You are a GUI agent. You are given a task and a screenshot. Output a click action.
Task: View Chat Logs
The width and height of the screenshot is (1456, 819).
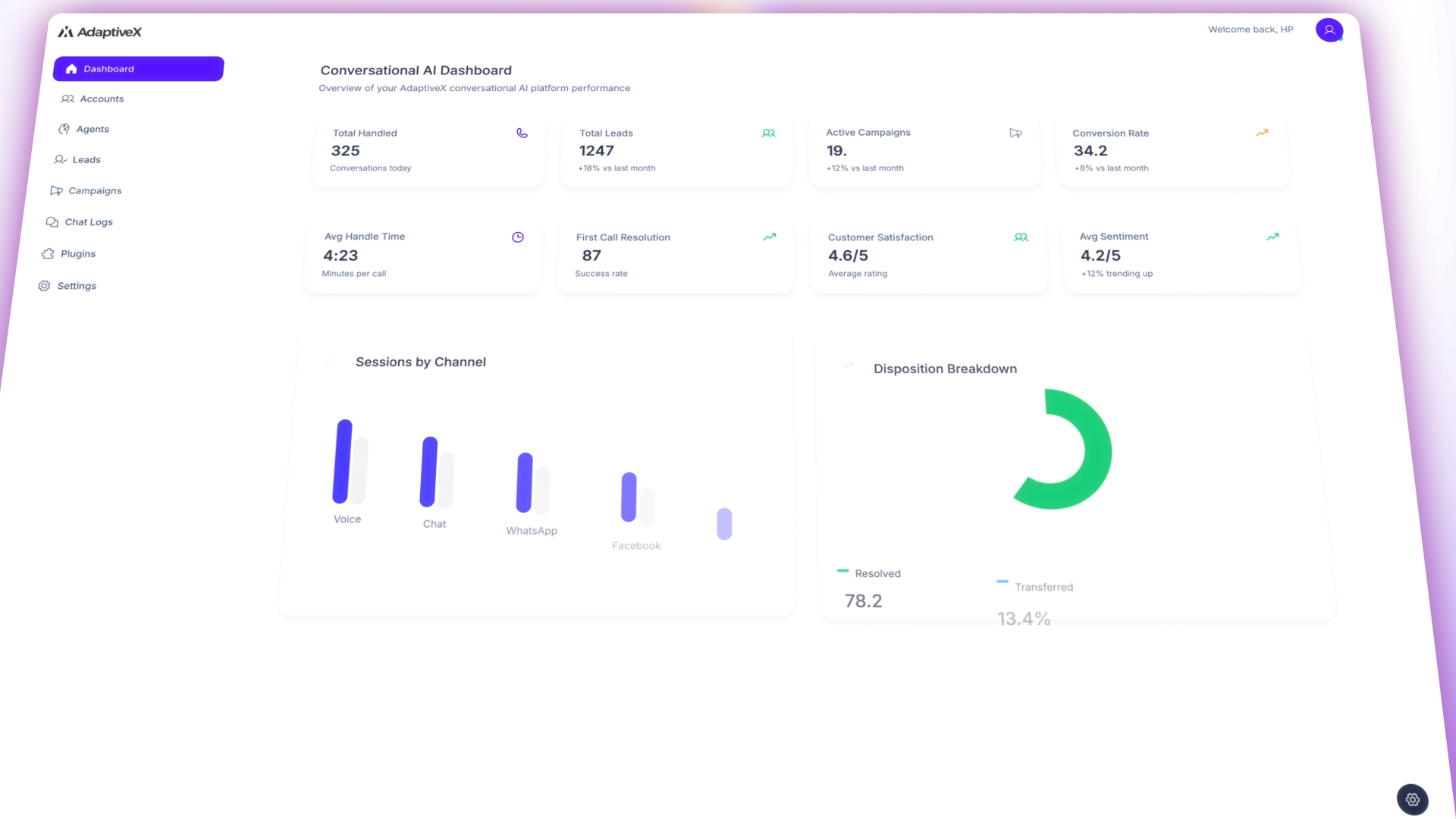(x=88, y=222)
